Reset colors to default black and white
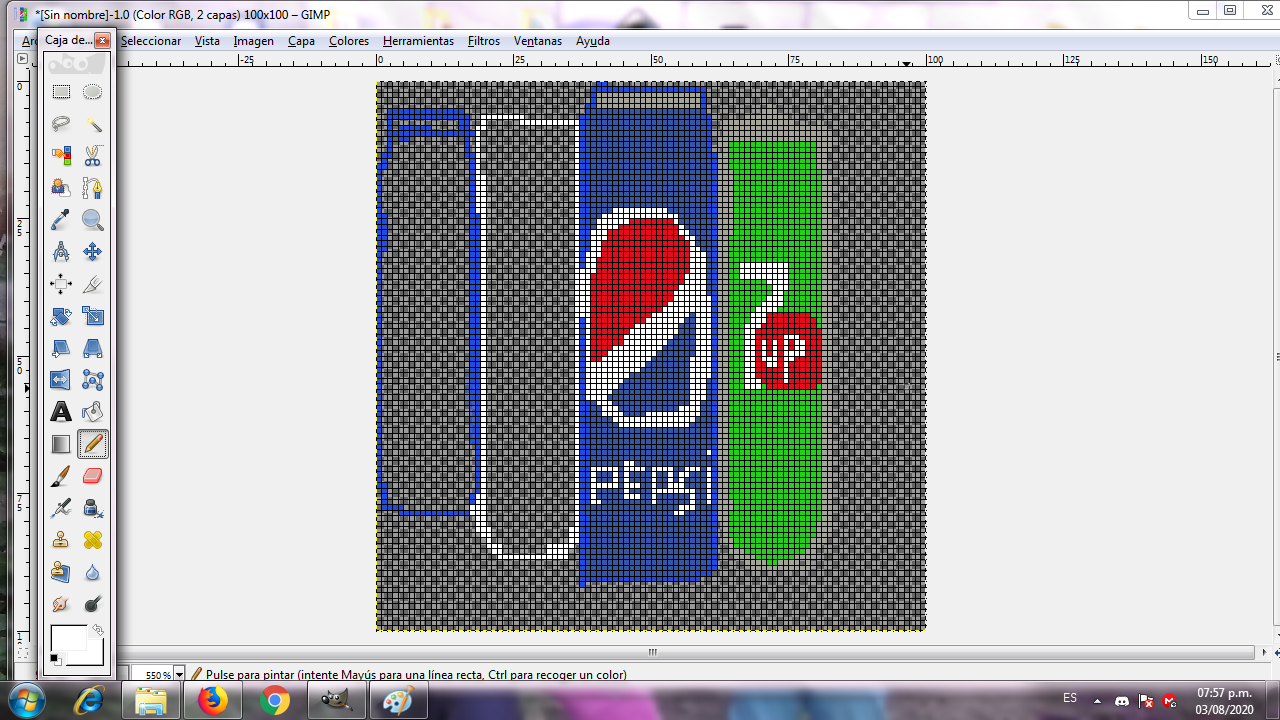This screenshot has height=720, width=1280. 55,659
